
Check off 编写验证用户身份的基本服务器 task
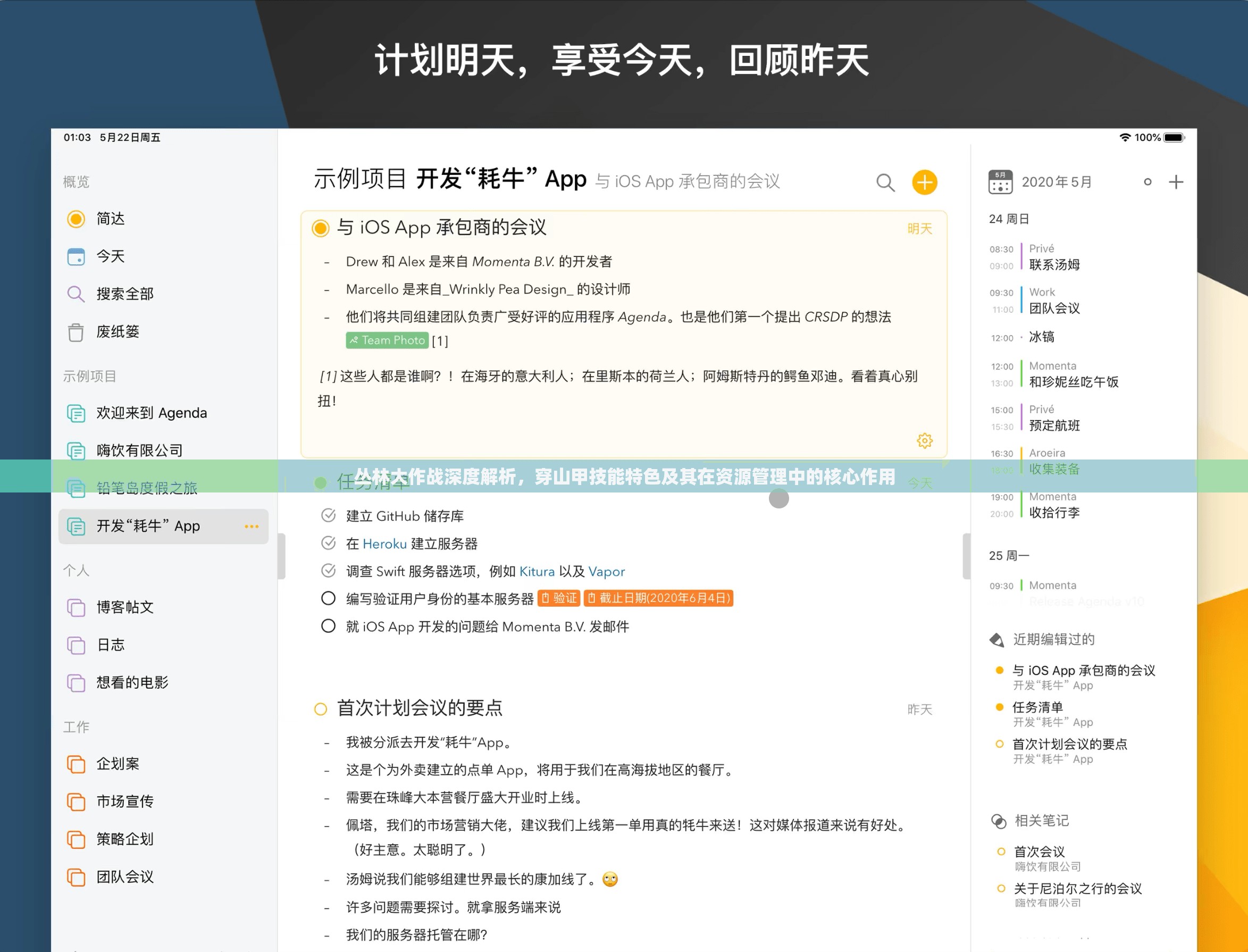tap(328, 598)
